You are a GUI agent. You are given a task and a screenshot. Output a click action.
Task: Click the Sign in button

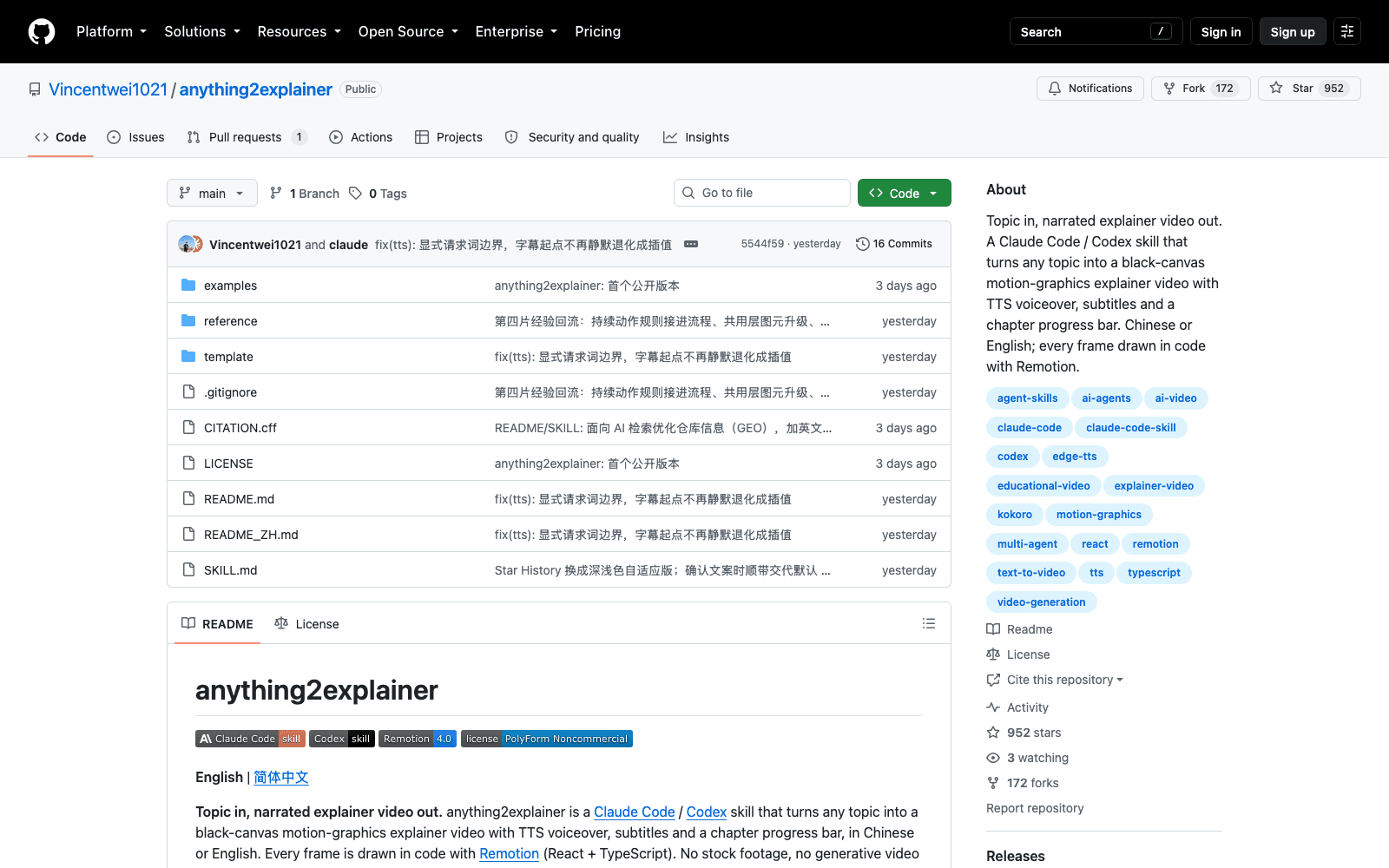(1221, 31)
